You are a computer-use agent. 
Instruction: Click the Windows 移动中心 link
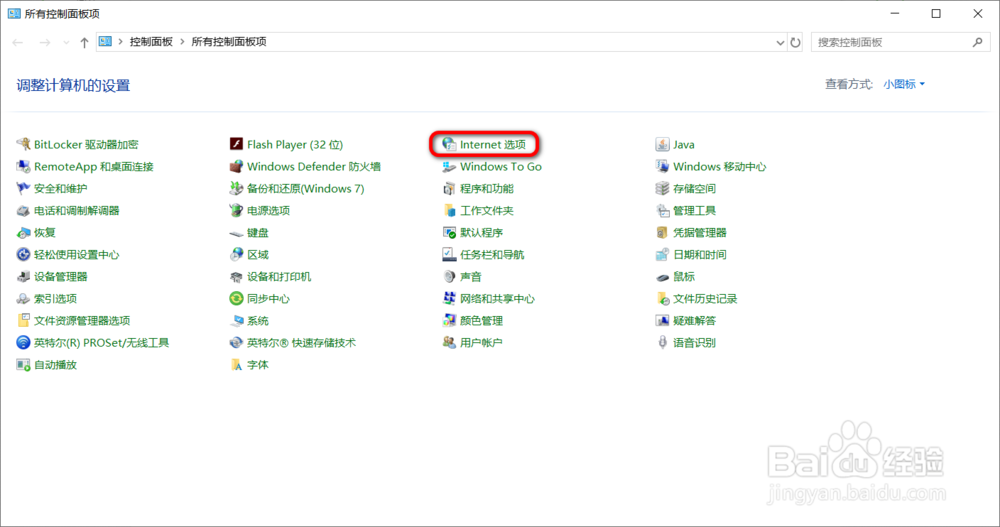pyautogui.click(x=719, y=167)
